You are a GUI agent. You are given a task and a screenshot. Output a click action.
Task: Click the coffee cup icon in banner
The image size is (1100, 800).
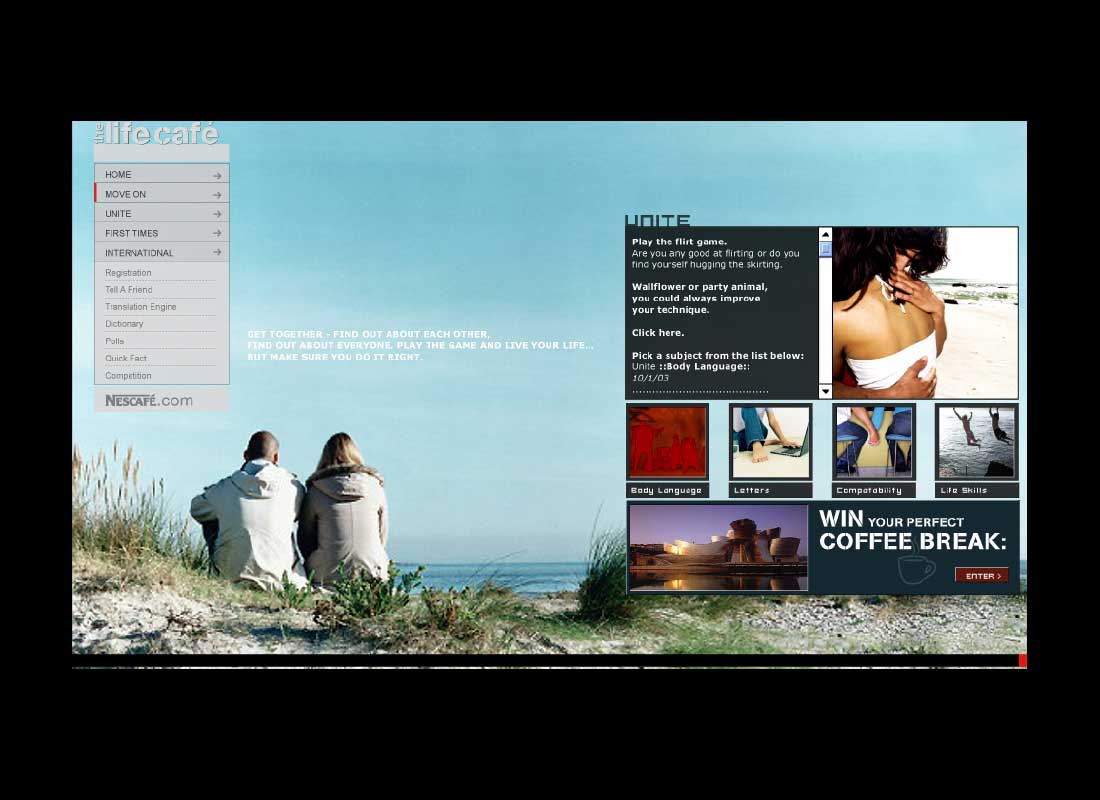(916, 569)
